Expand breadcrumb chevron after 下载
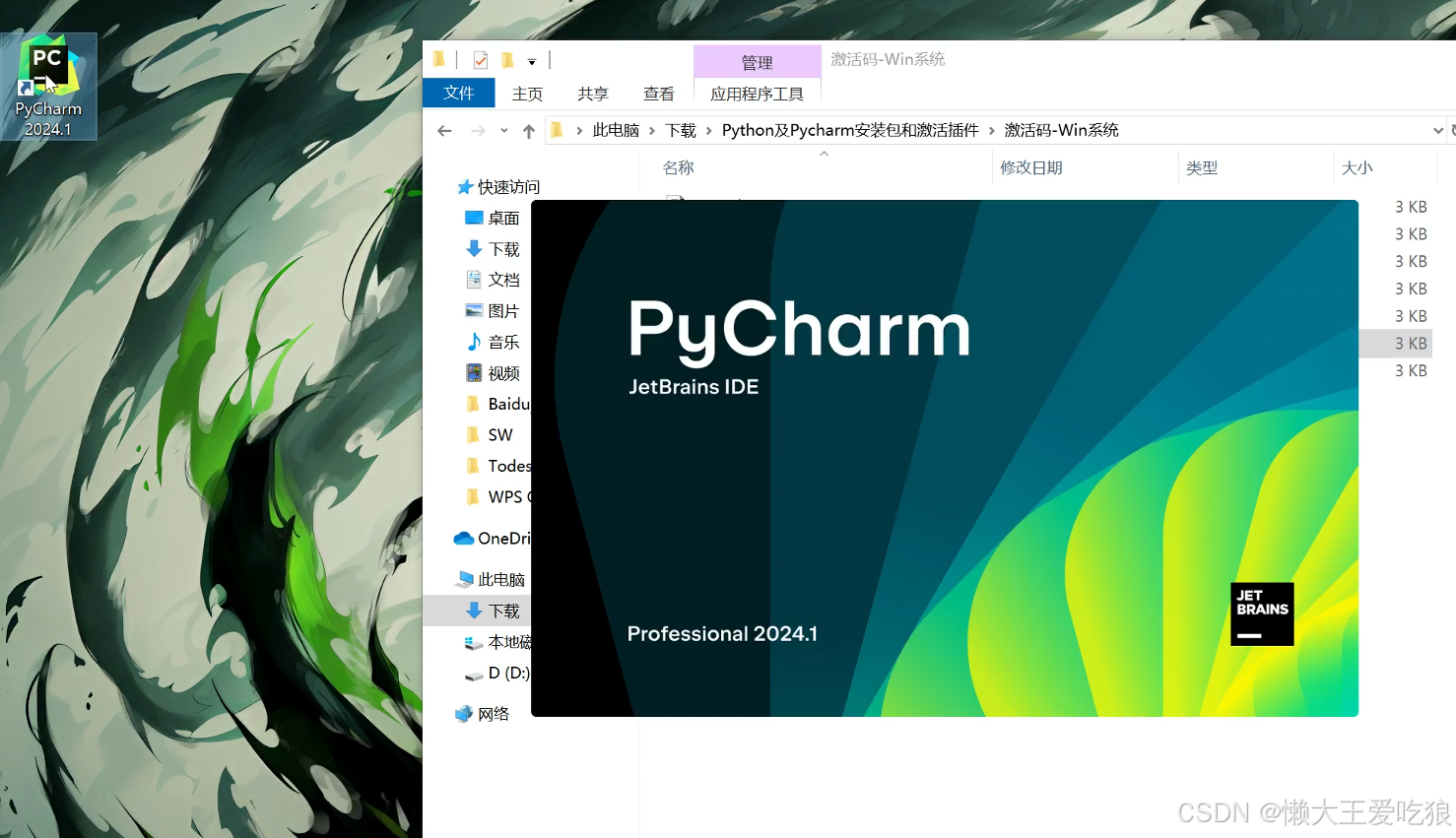The image size is (1456, 838). point(708,130)
